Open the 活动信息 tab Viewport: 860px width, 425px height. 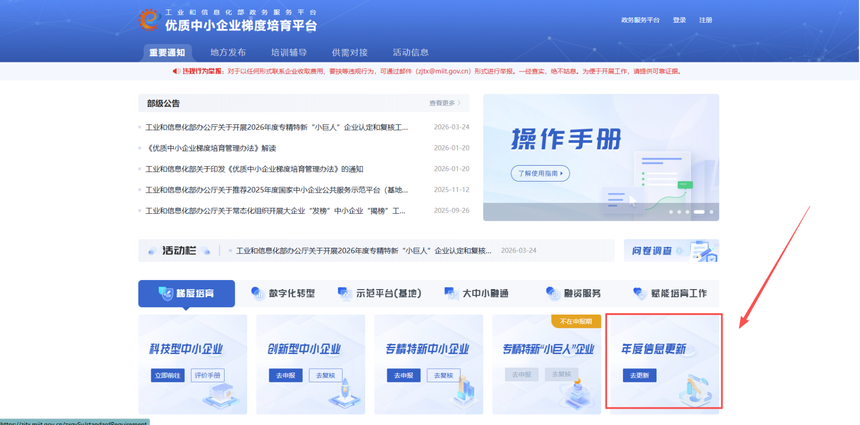[x=411, y=53]
